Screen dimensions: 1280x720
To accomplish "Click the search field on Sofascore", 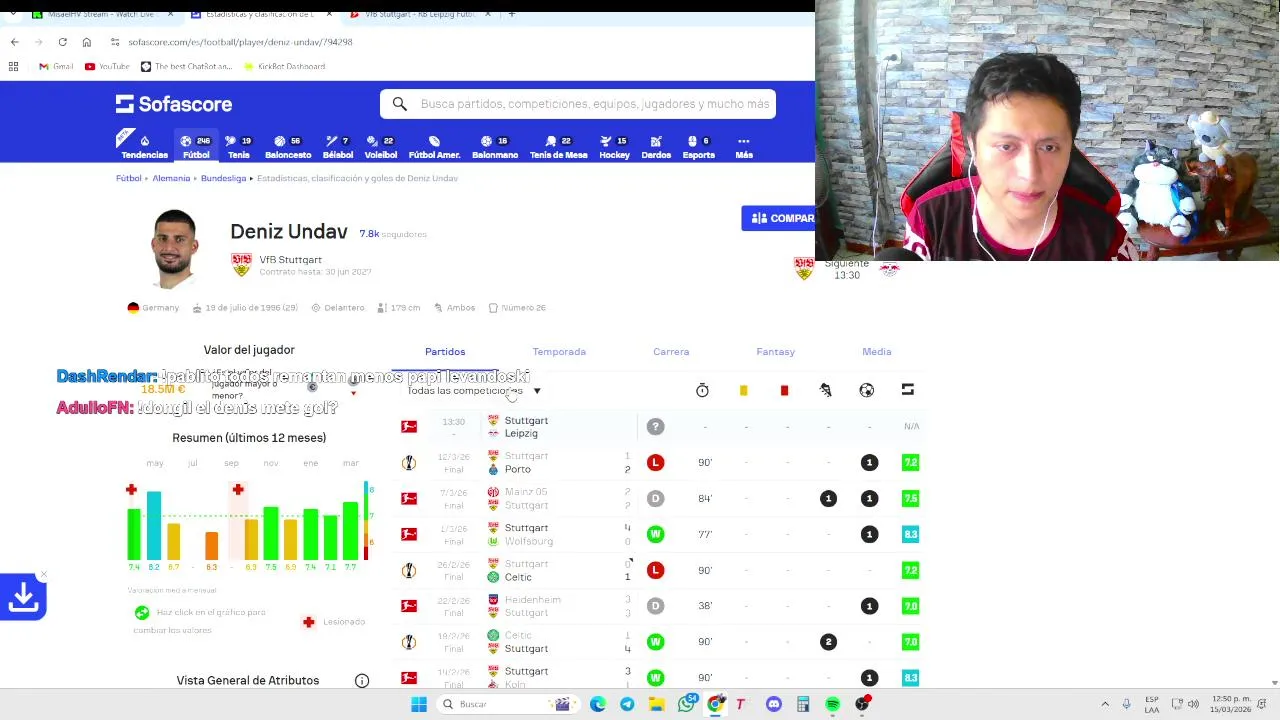I will 578,104.
